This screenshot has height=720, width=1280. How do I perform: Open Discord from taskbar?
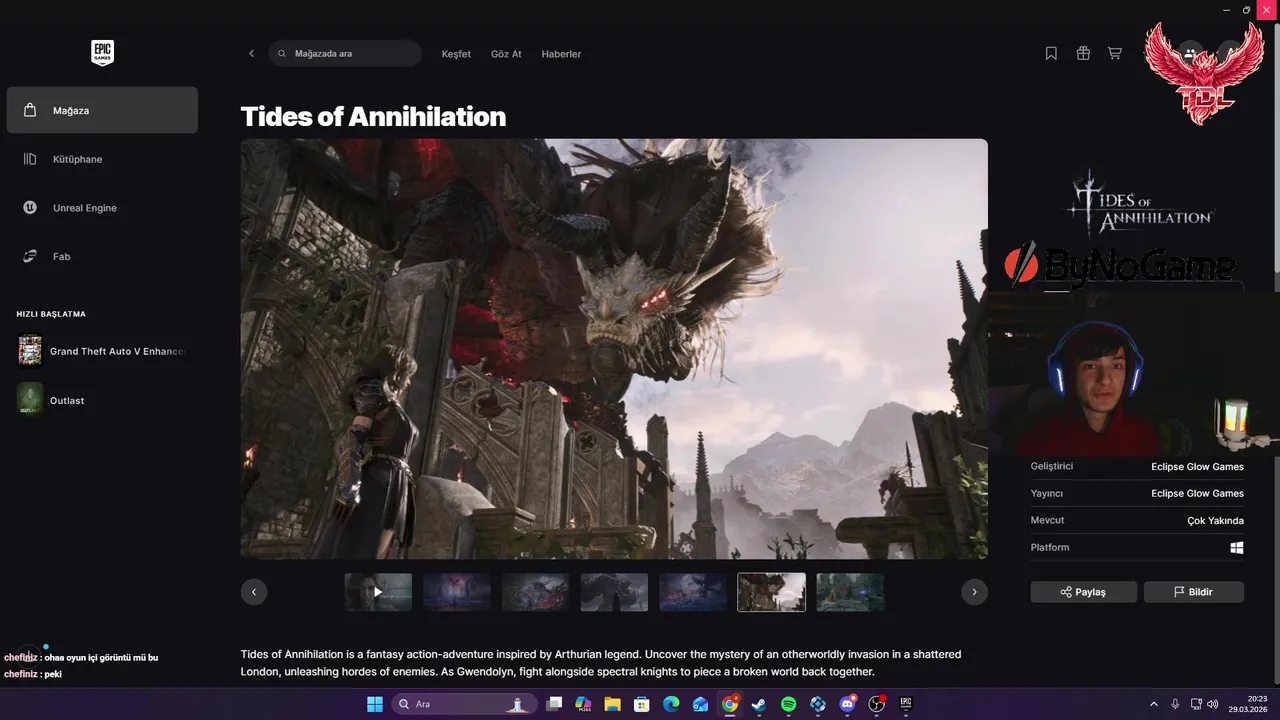pyautogui.click(x=848, y=704)
